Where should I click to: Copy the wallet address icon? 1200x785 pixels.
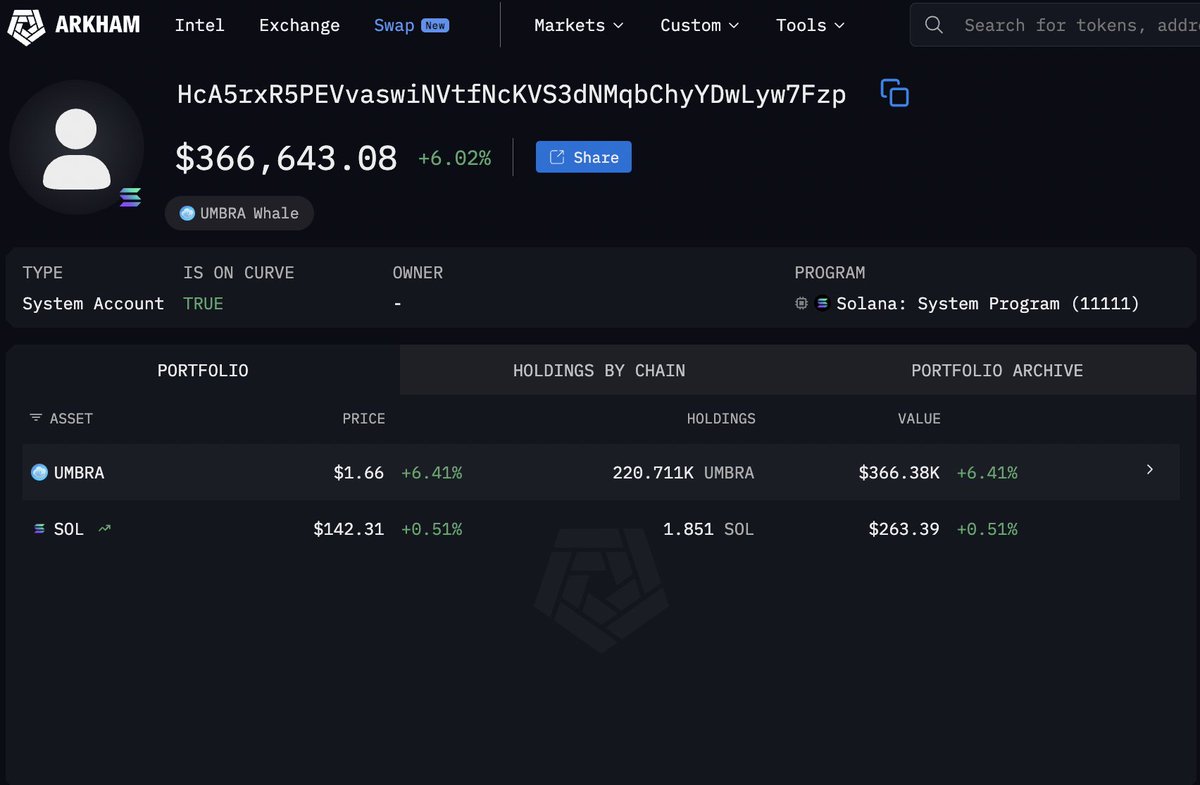[894, 94]
